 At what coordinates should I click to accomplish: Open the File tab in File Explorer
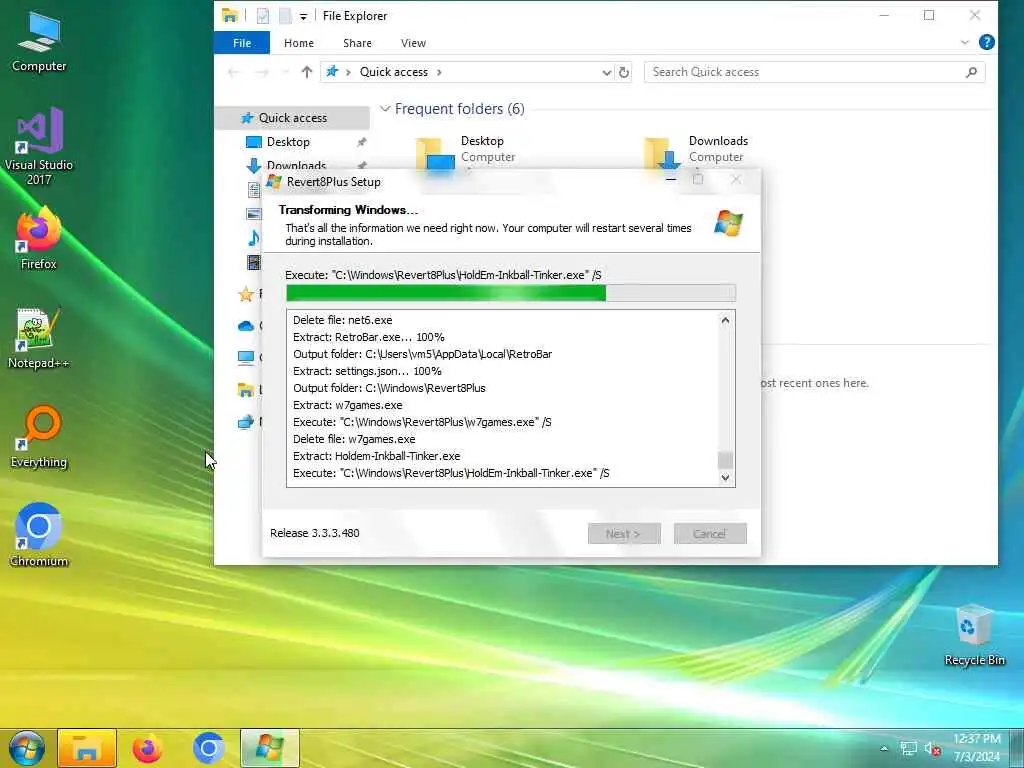click(242, 43)
